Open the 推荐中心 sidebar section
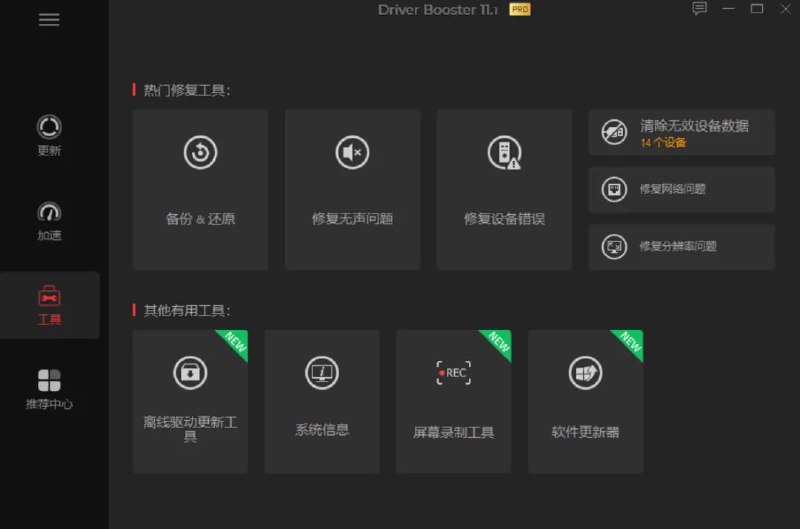 click(x=49, y=390)
